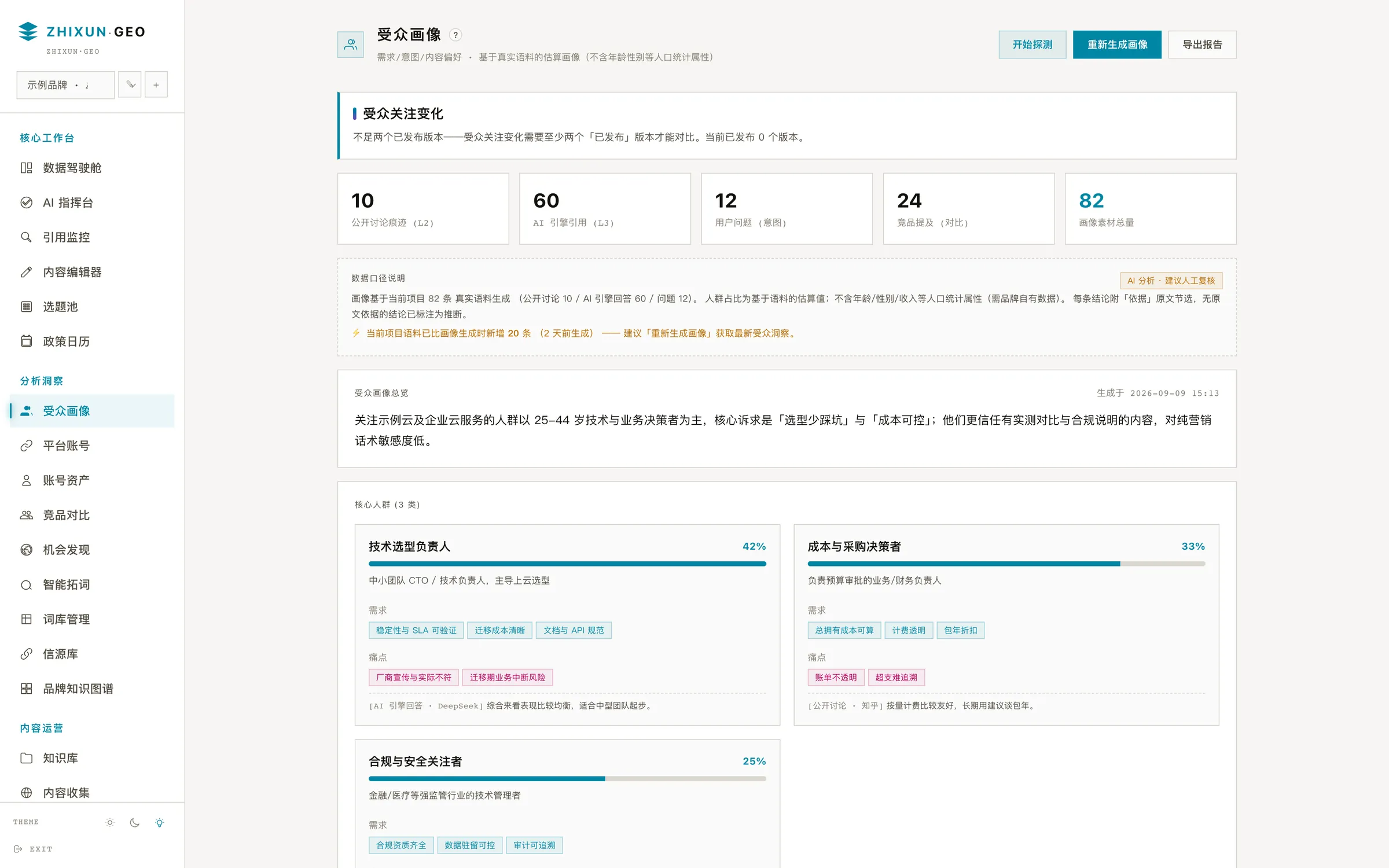Viewport: 1389px width, 868px height.
Task: Click the 数据驻留可控 tag
Action: point(470,845)
